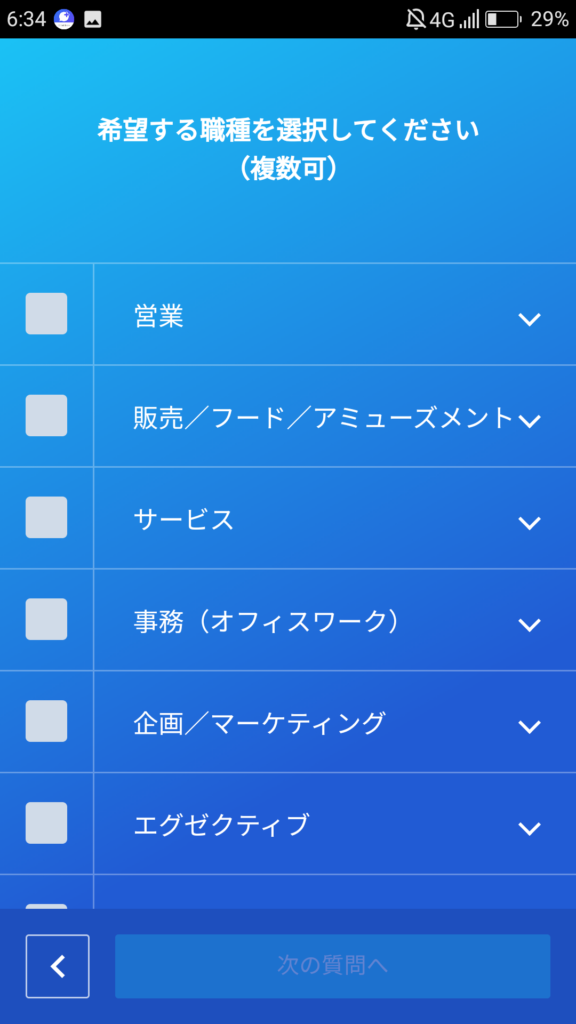Expand the 営業 category chevron
The height and width of the screenshot is (1024, 576).
point(529,319)
